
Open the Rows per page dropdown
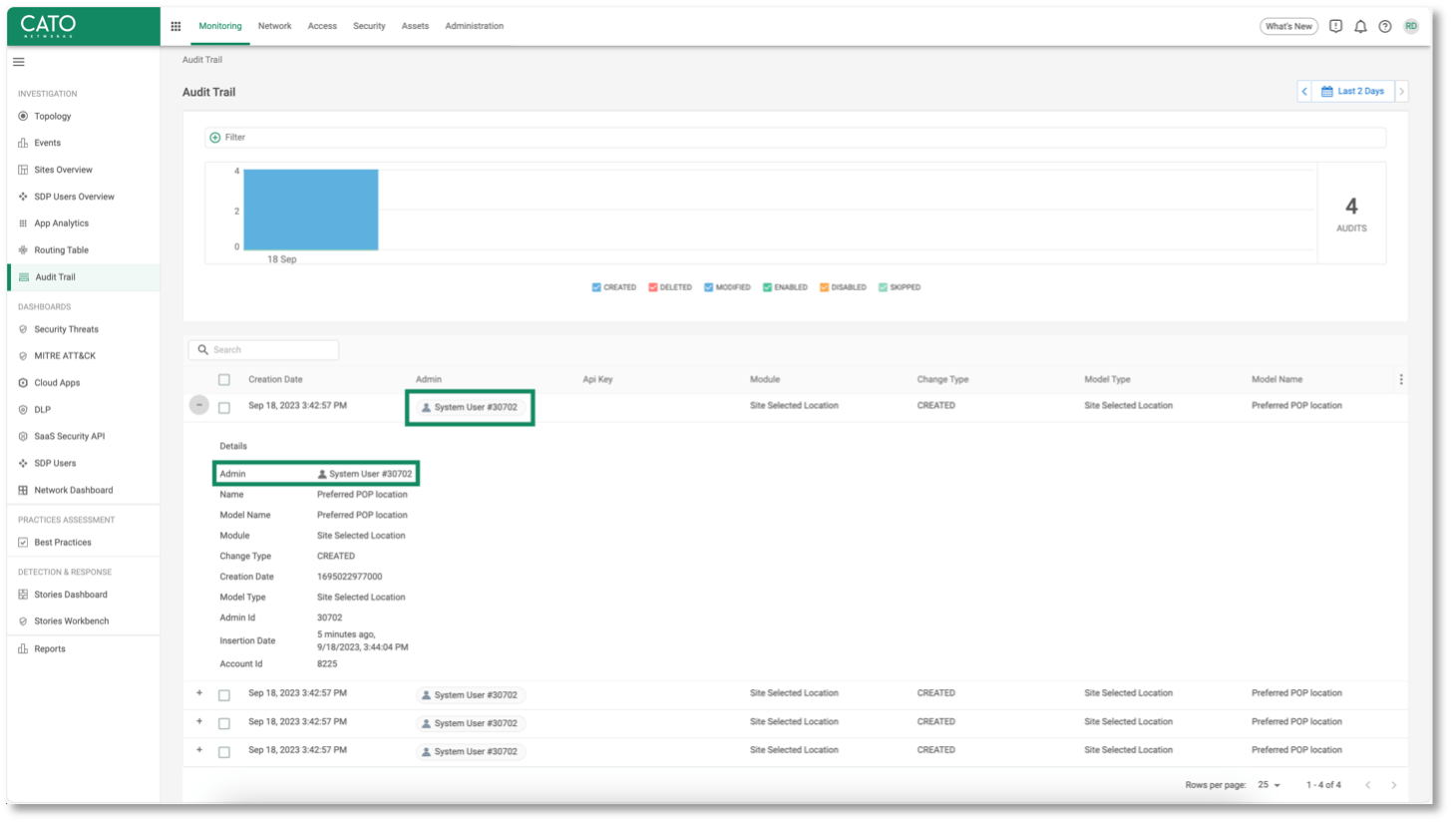coord(1267,785)
